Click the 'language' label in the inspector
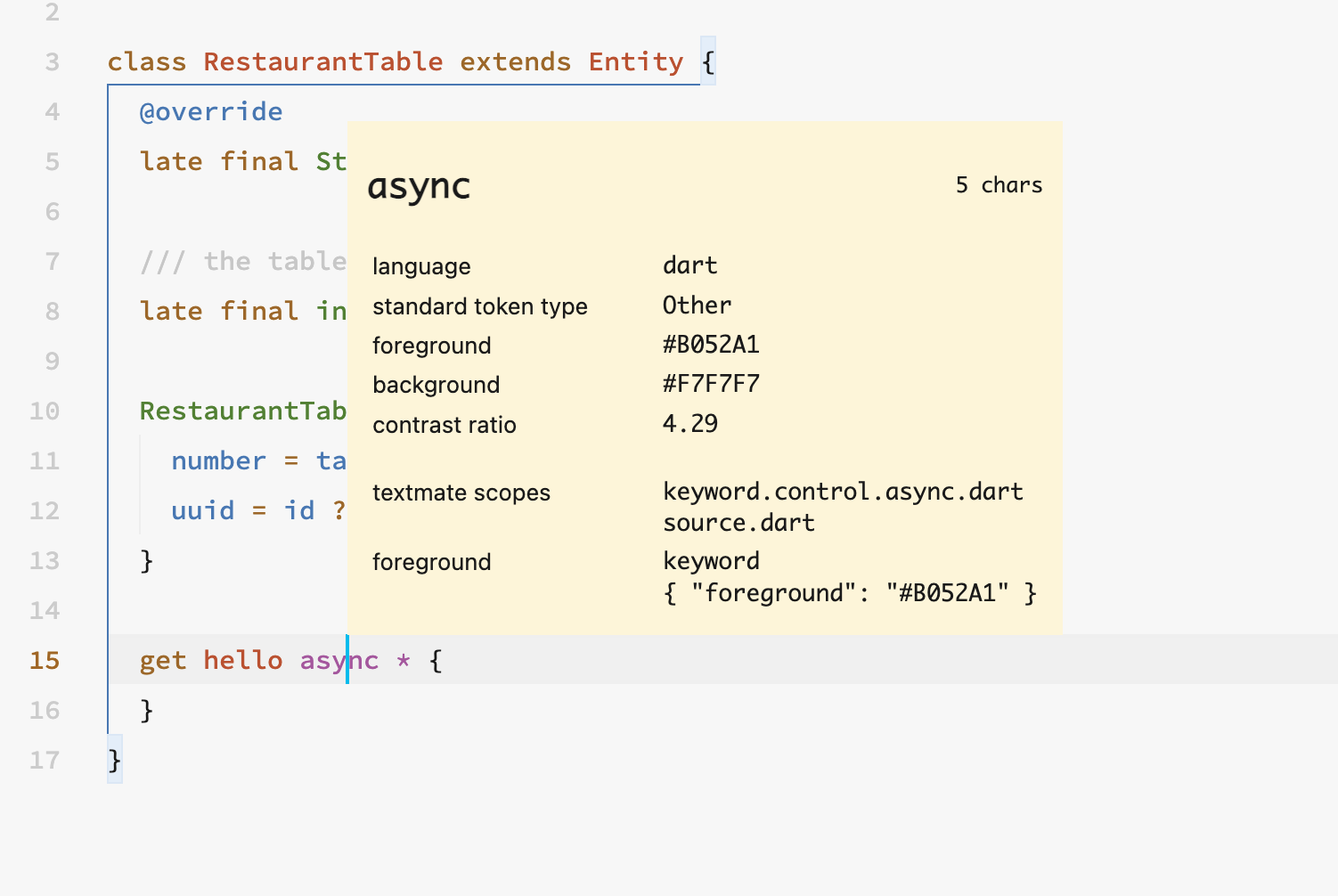Image resolution: width=1338 pixels, height=896 pixels. pyautogui.click(x=421, y=267)
